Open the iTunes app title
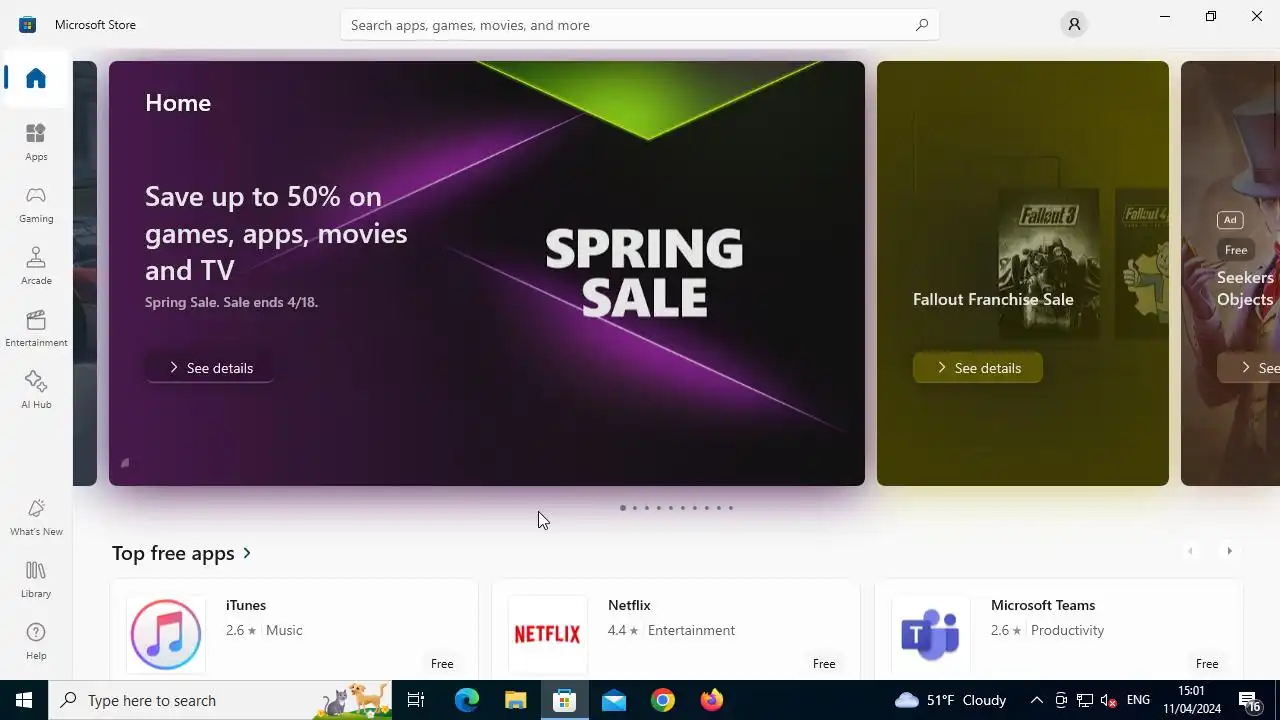Image resolution: width=1280 pixels, height=720 pixels. pyautogui.click(x=246, y=605)
